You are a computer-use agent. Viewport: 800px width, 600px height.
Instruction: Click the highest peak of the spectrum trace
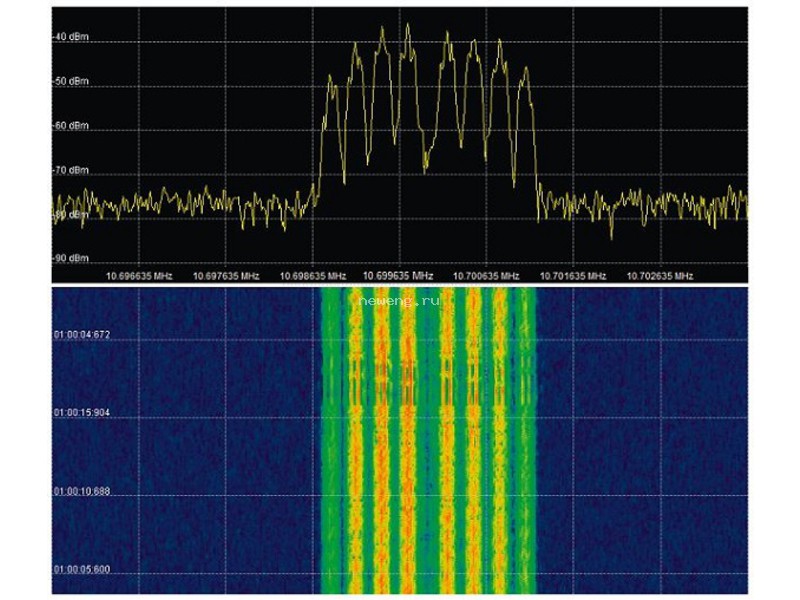[x=408, y=26]
